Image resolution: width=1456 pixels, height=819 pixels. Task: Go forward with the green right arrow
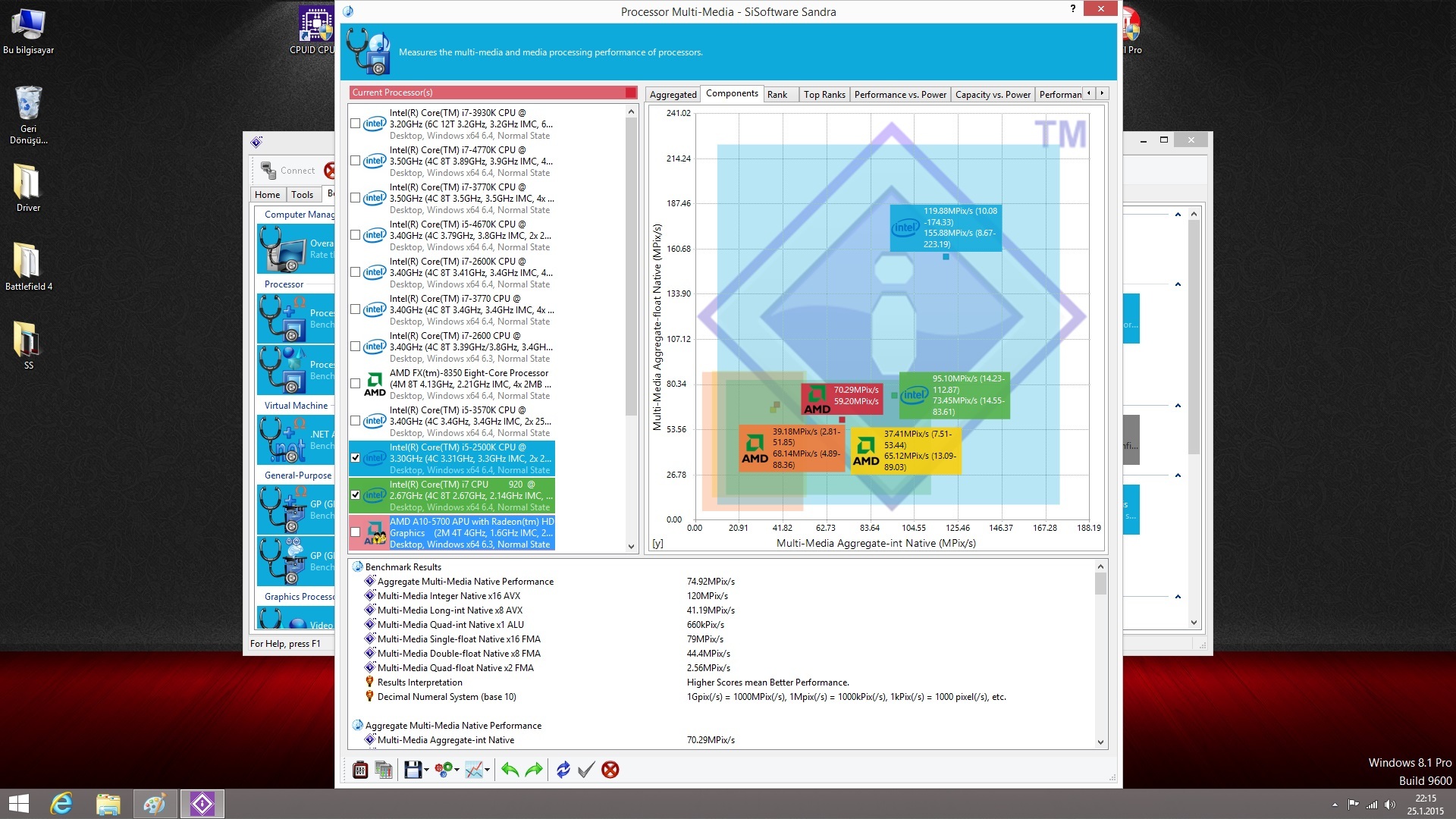[534, 770]
